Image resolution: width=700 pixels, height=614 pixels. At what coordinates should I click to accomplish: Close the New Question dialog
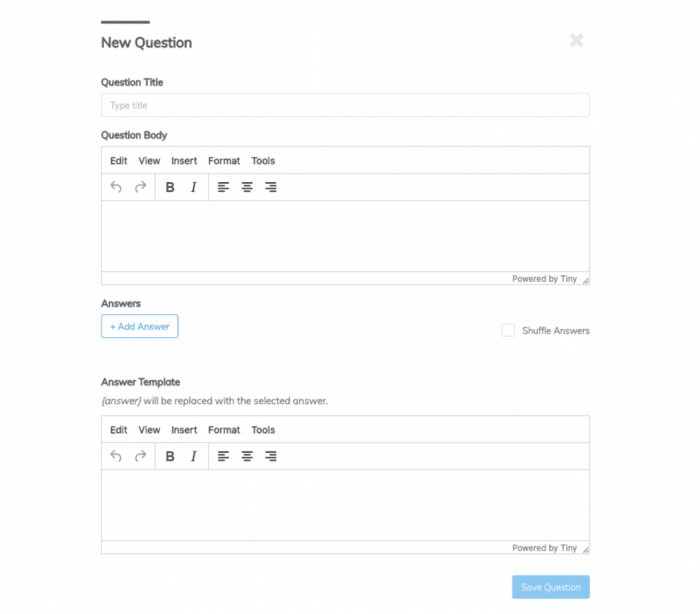tap(576, 41)
